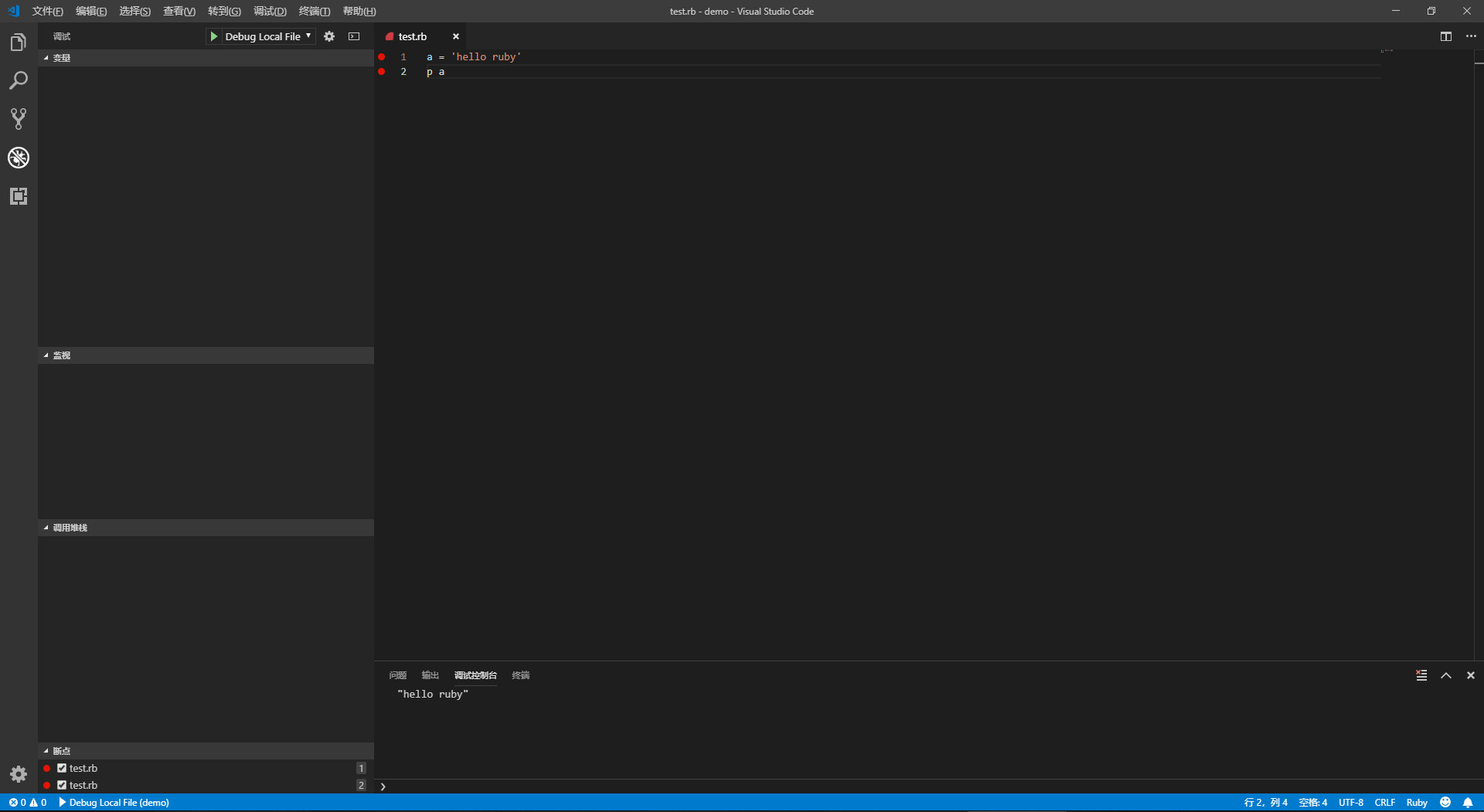This screenshot has height=812, width=1484.
Task: Change indentation via 空格: 4
Action: point(1313,803)
